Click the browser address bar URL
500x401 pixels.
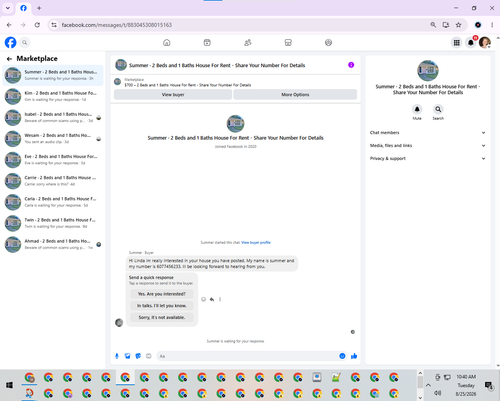[117, 25]
